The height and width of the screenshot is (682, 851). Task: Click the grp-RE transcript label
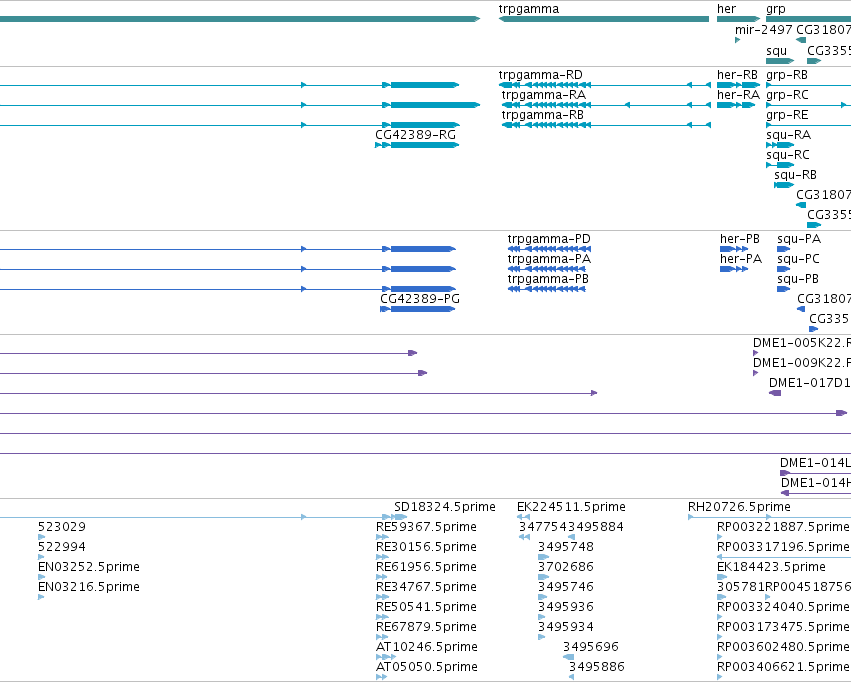(x=788, y=115)
